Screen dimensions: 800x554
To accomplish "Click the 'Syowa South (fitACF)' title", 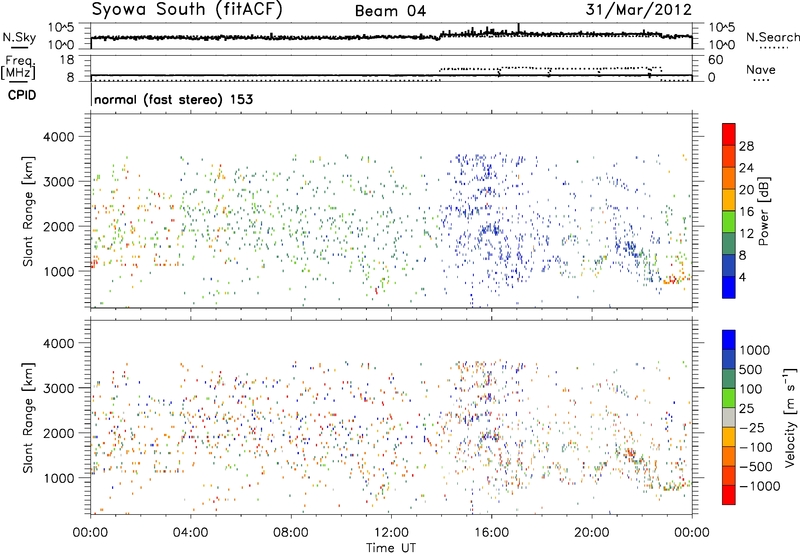I will (186, 9).
